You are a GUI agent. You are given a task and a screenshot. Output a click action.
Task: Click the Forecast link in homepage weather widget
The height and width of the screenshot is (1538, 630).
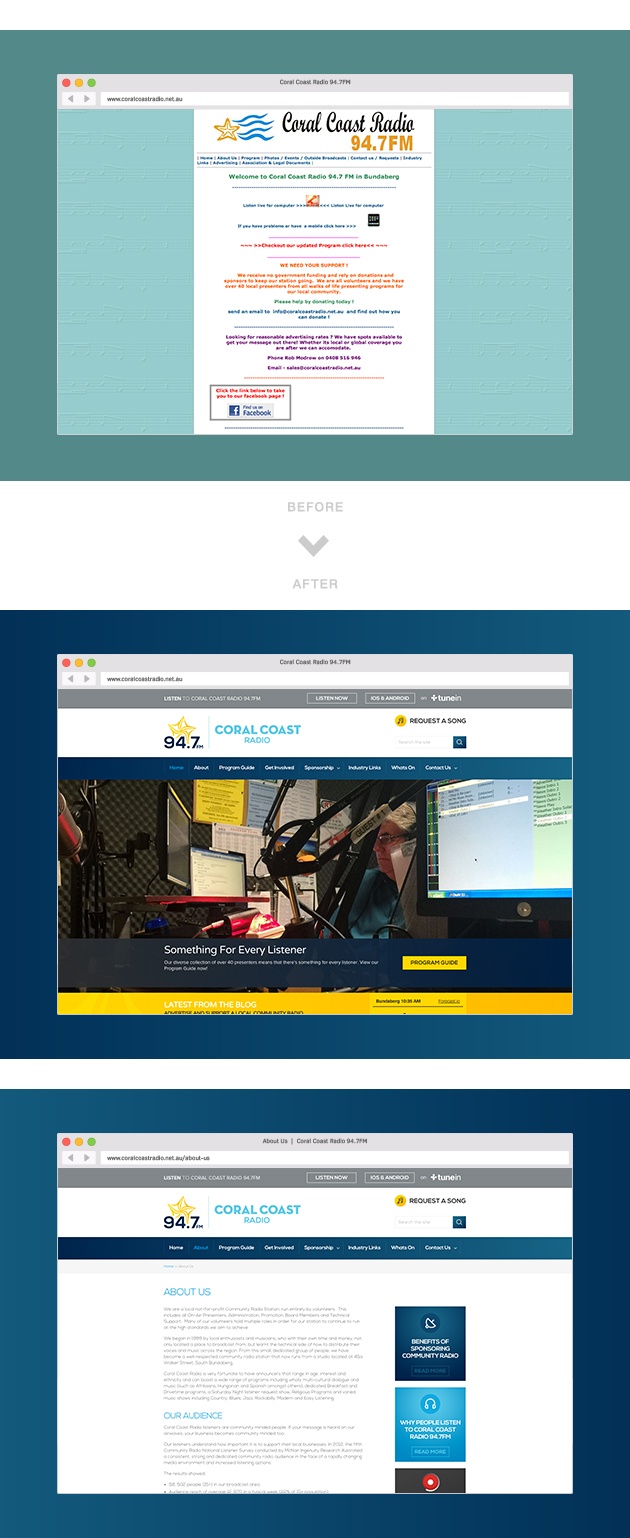pos(449,1000)
